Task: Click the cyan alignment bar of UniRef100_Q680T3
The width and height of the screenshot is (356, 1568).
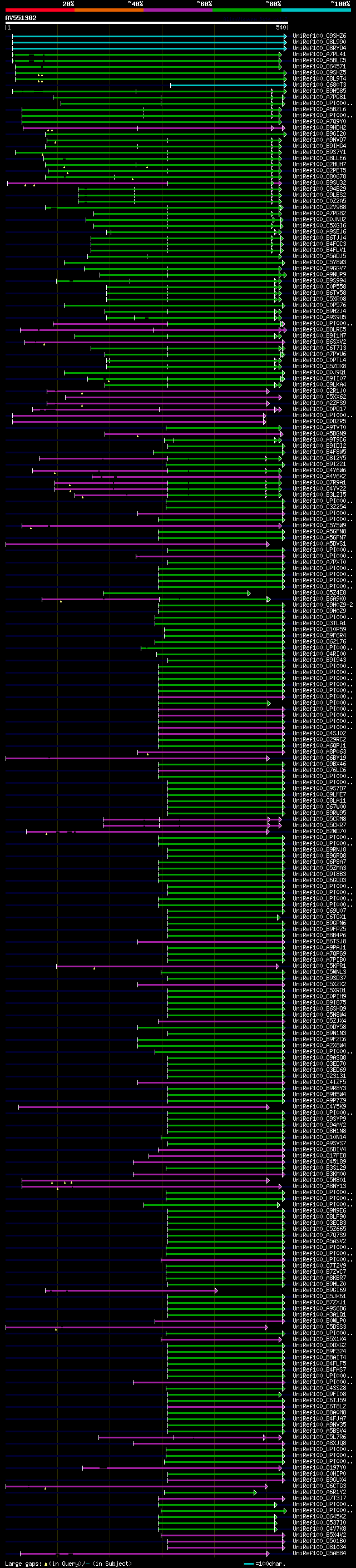Action: click(228, 85)
